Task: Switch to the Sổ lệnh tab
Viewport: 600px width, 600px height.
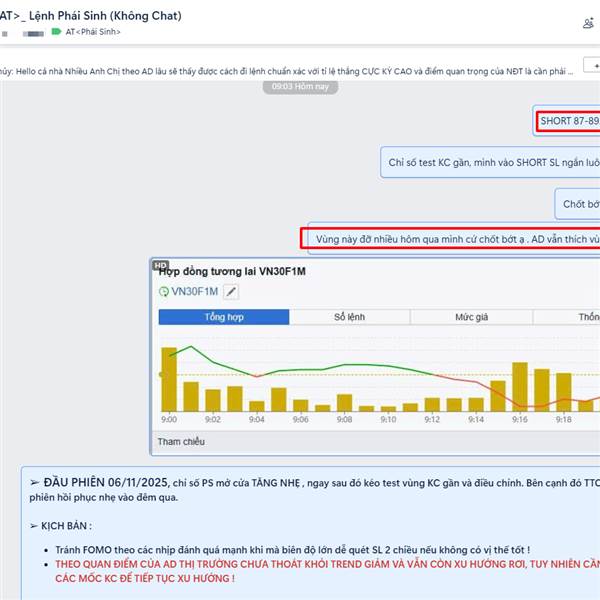Action: coord(349,317)
